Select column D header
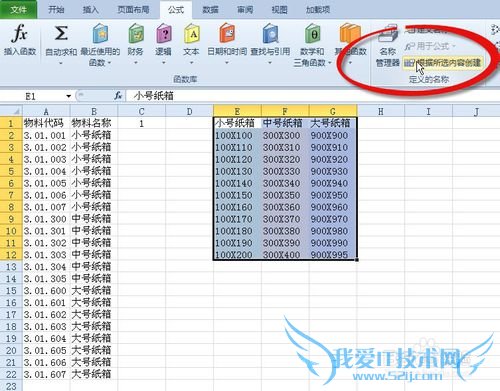Screen dimensions: 500x391 pos(189,111)
